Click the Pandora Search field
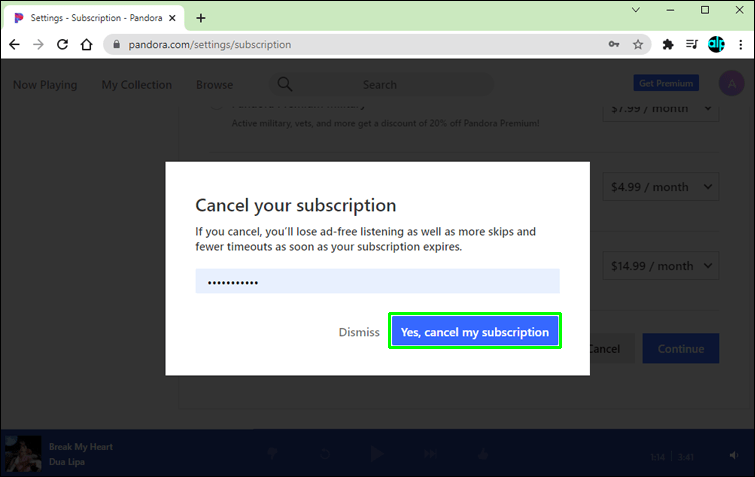The image size is (755, 477). pyautogui.click(x=380, y=85)
